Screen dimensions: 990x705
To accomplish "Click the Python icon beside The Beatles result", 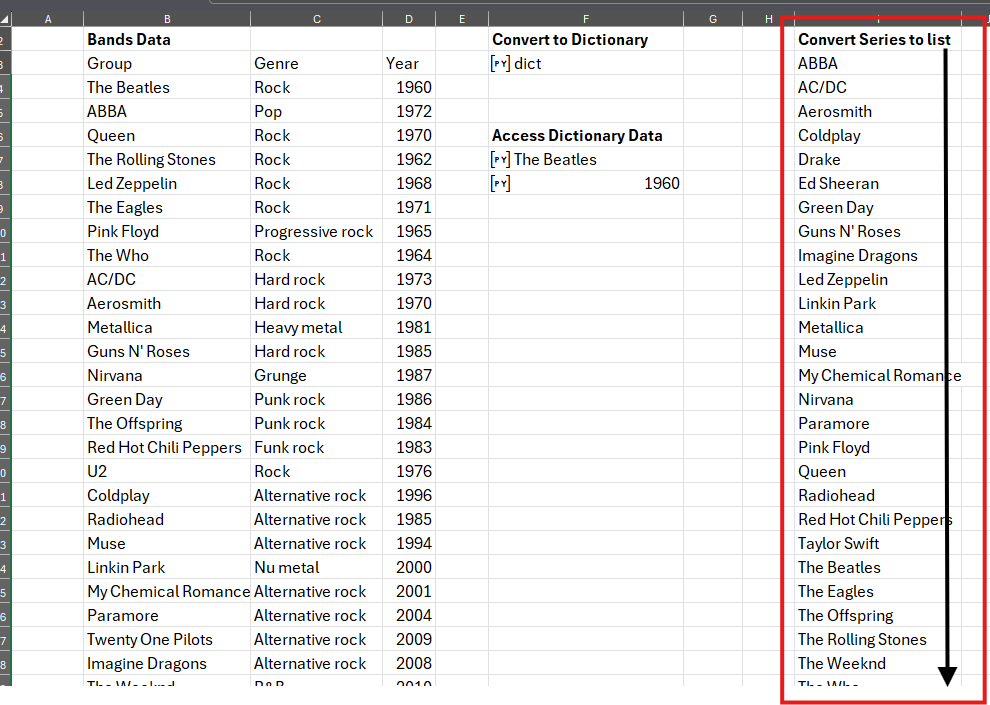I will tap(500, 159).
